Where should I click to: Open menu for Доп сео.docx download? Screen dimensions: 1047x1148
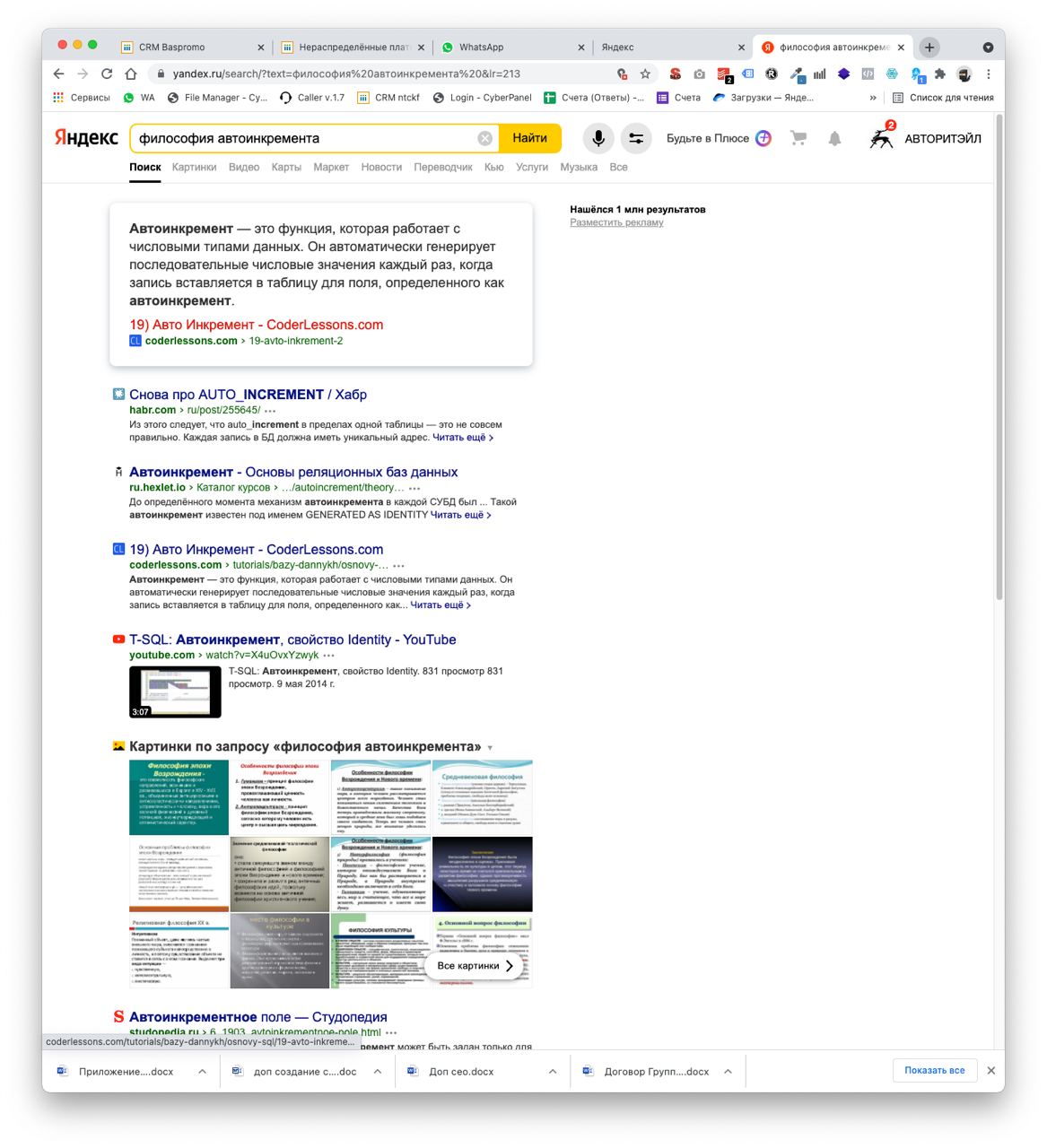[553, 1071]
